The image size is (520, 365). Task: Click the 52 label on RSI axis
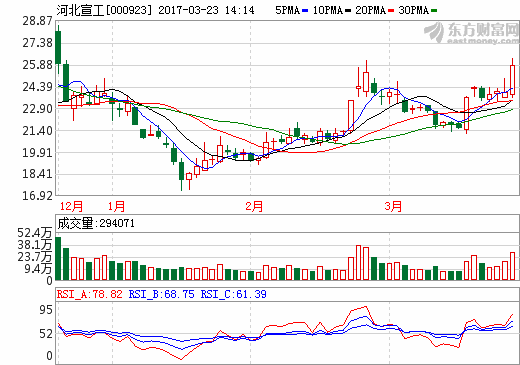click(x=46, y=334)
